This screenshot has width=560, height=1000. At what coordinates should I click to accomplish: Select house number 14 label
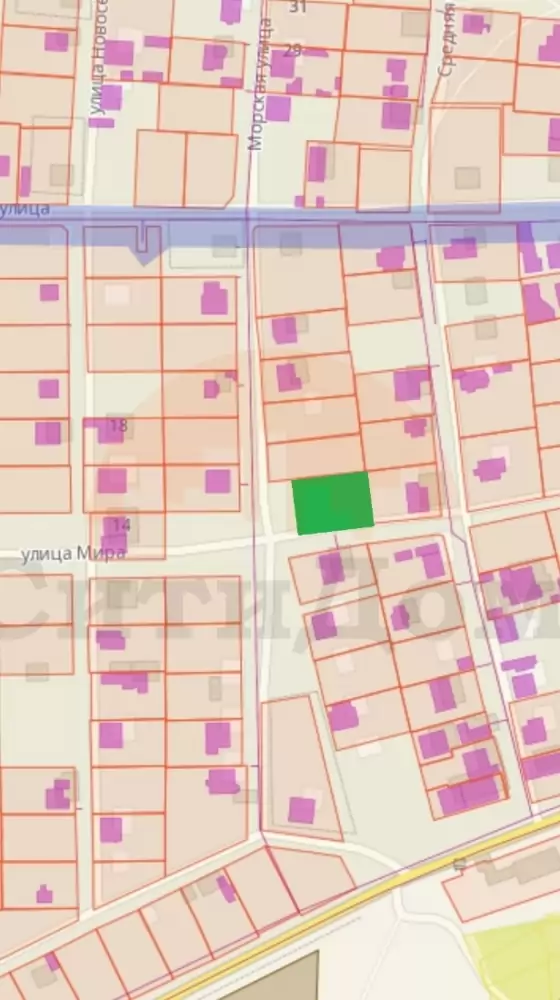click(x=122, y=526)
